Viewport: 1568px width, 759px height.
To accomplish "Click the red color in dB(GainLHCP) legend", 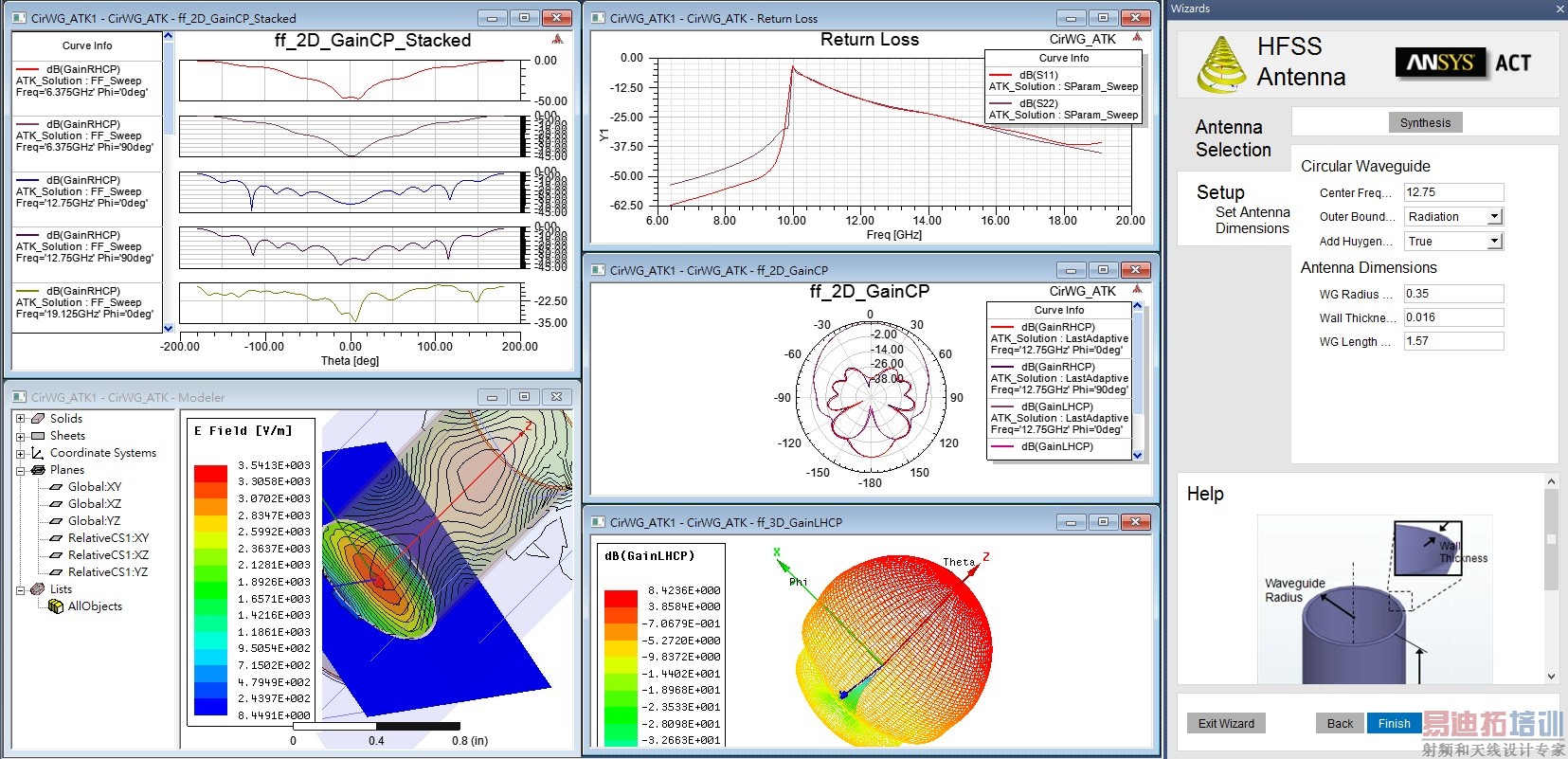I will [621, 598].
